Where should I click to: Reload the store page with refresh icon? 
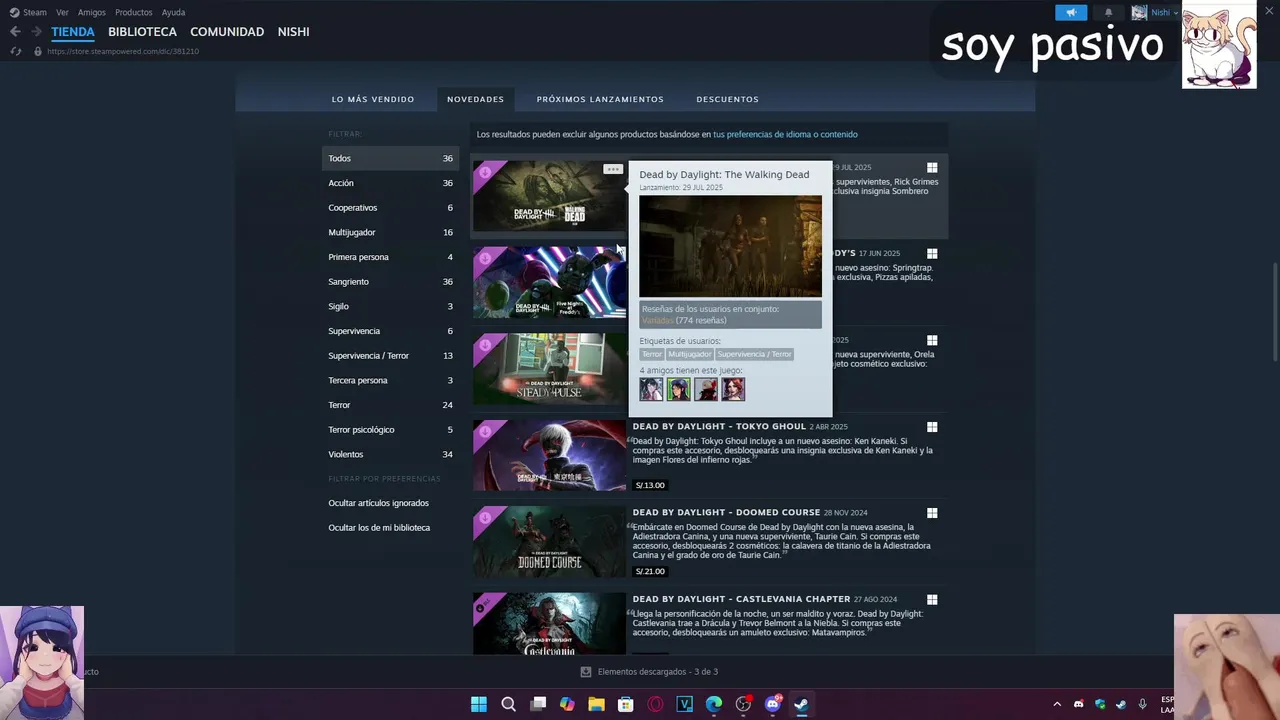tap(15, 51)
